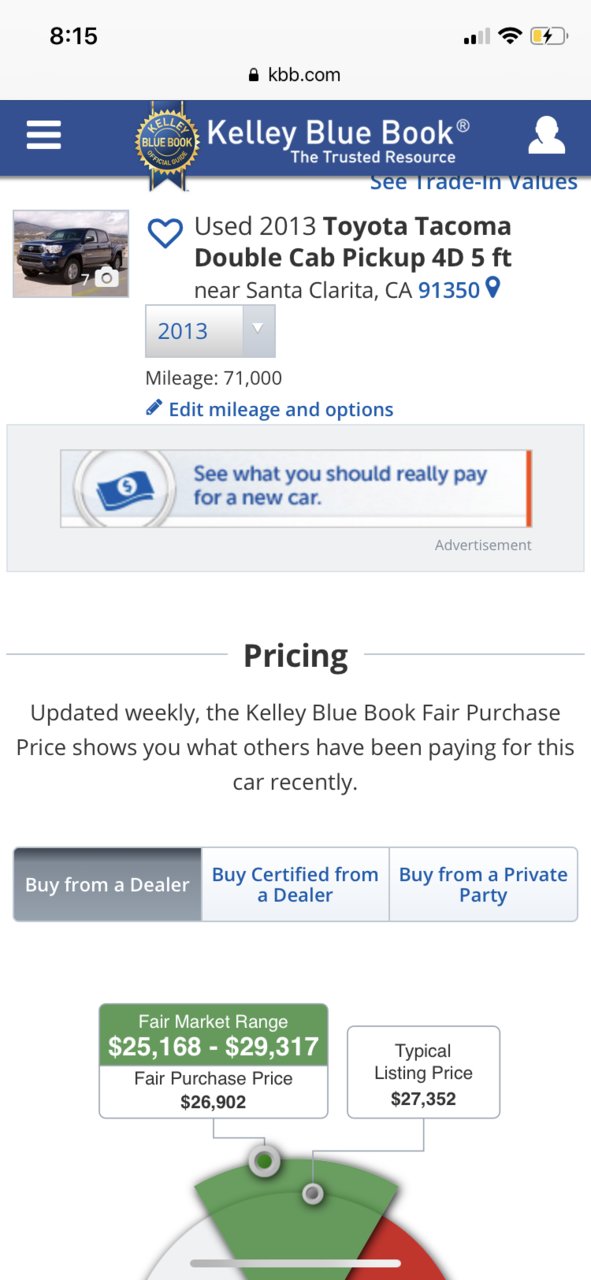Tap the Typical Listing Price gauge marker
Image resolution: width=591 pixels, height=1280 pixels.
pyautogui.click(x=313, y=1193)
